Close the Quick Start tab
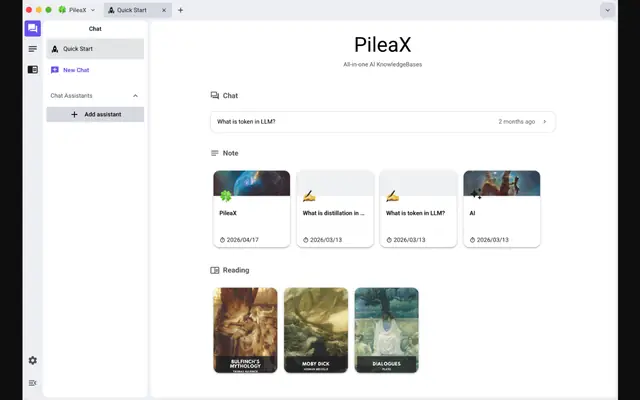 [164, 10]
